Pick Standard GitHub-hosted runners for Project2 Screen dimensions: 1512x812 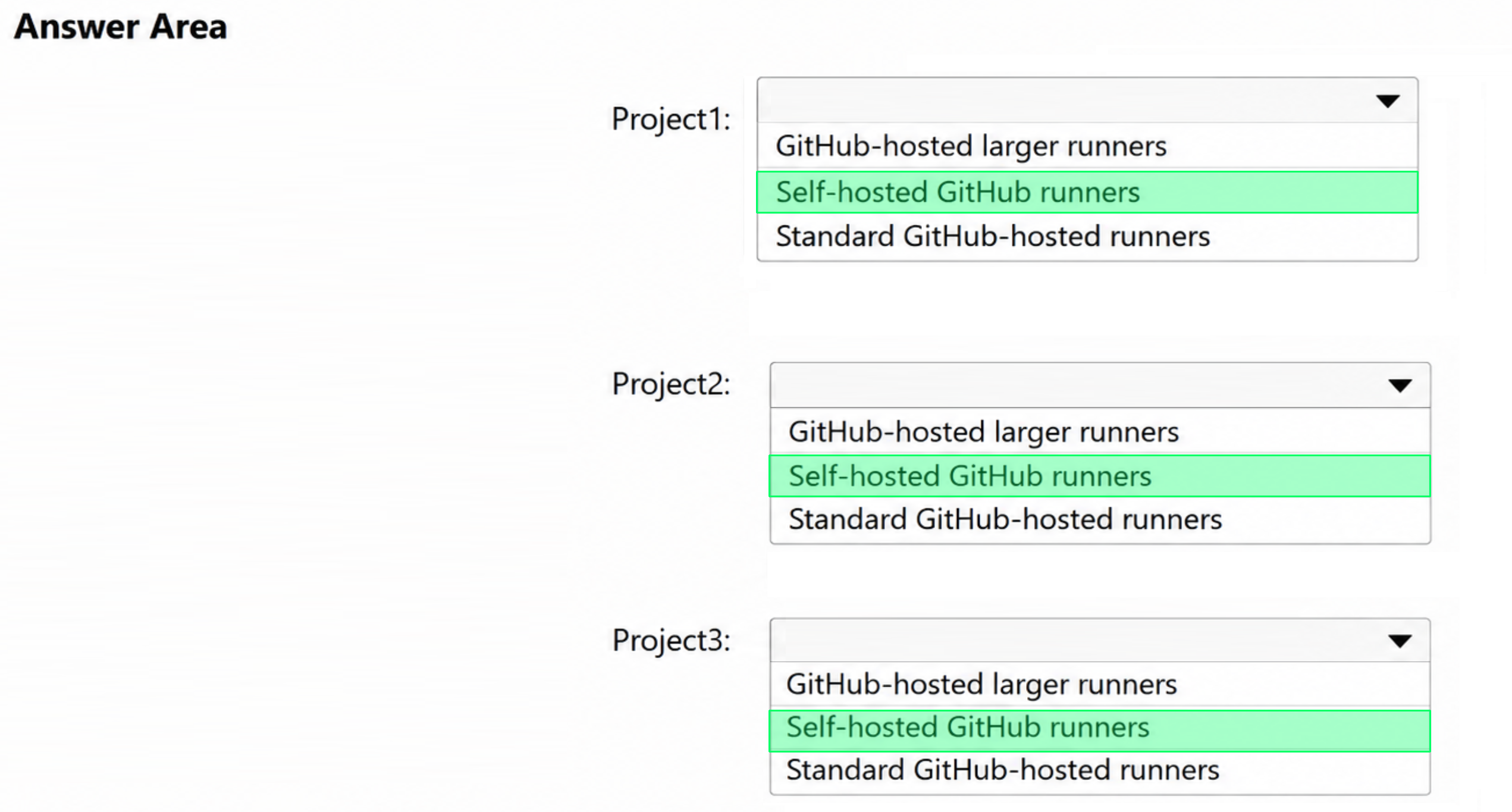tap(1100, 519)
